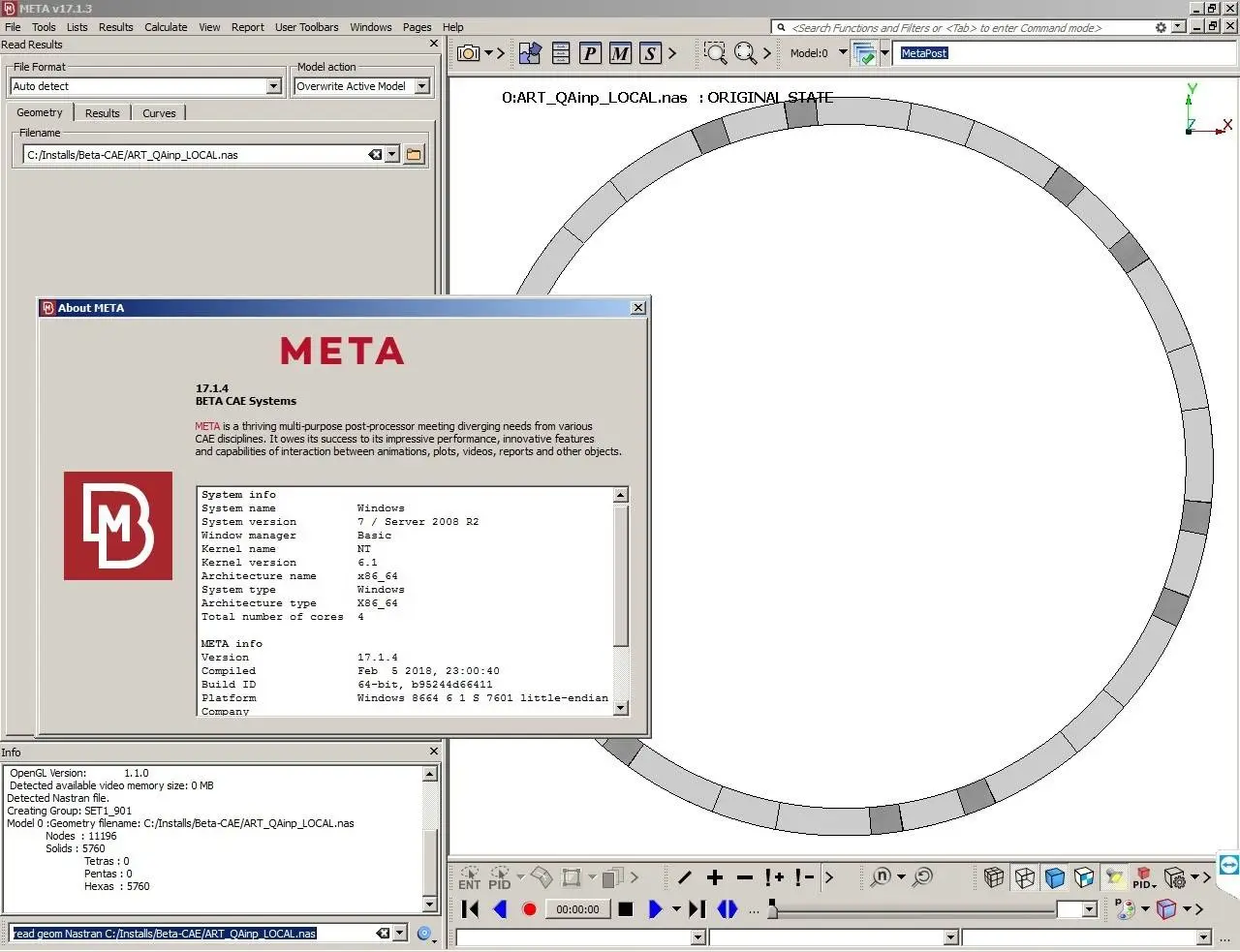1240x952 pixels.
Task: Close the About META dialog
Action: click(x=637, y=308)
